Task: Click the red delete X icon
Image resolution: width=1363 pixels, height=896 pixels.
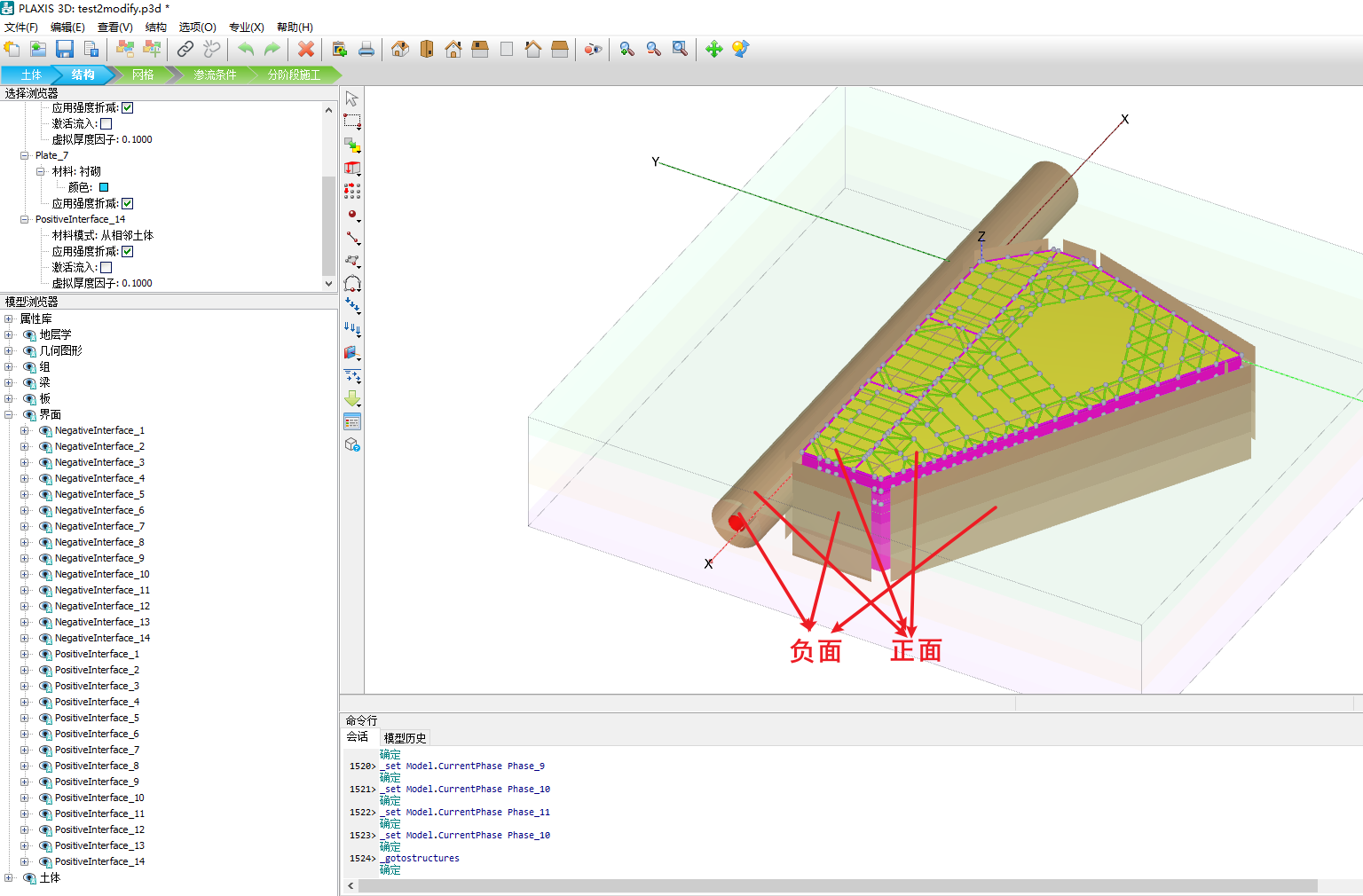Action: 305,49
